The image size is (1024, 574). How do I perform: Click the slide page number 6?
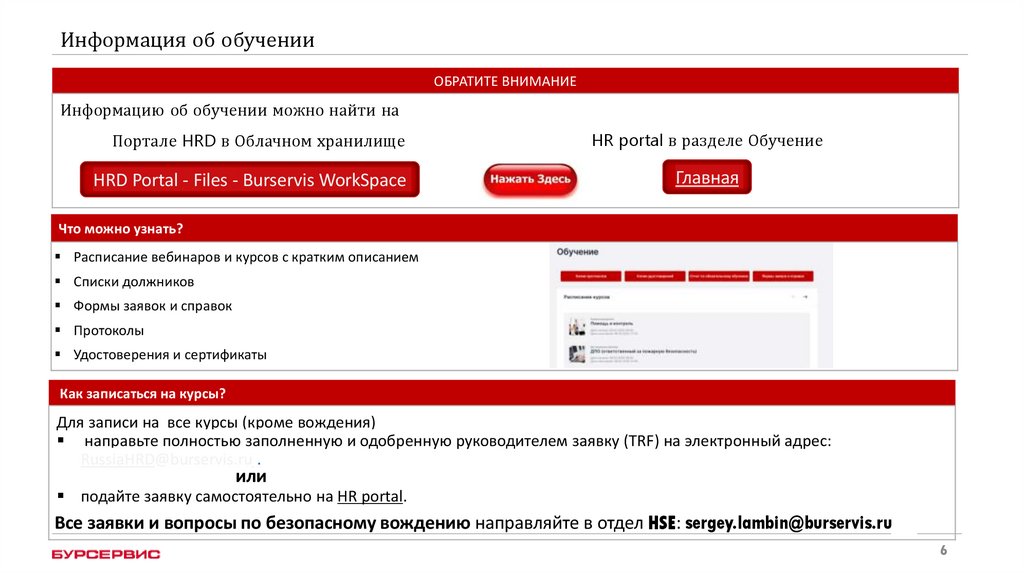(943, 550)
